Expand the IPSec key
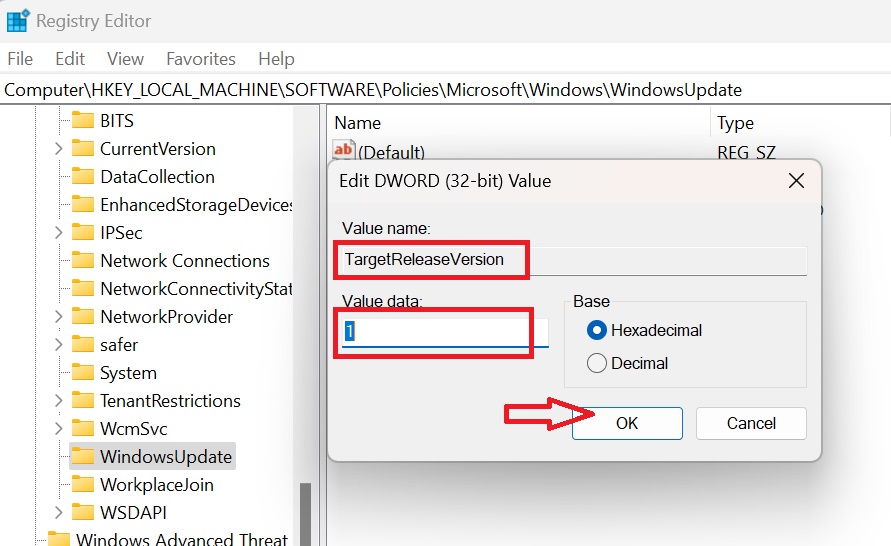Viewport: 891px width, 546px height. click(59, 232)
